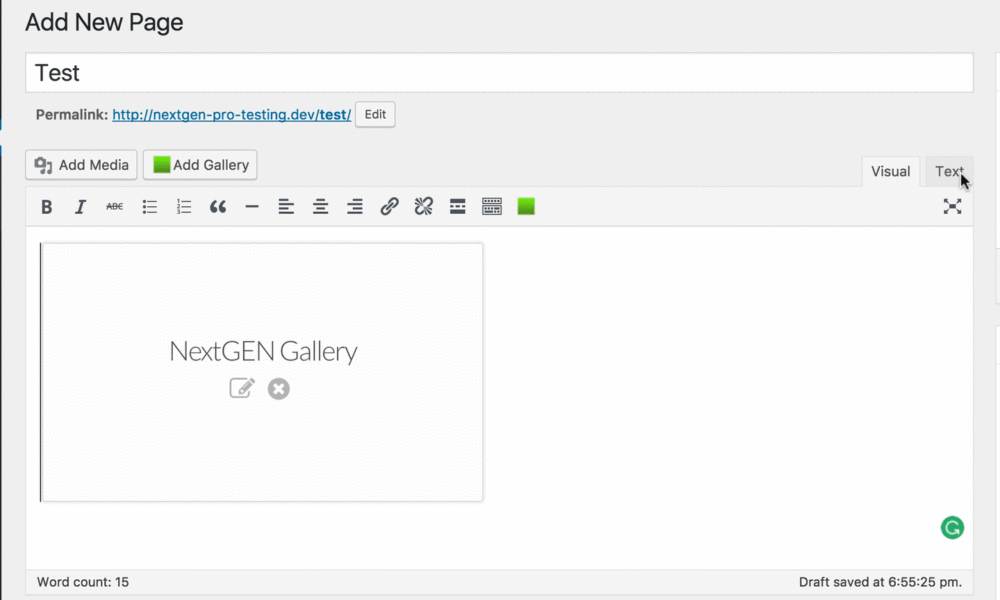The image size is (1000, 600).
Task: Switch to the Visual editor tab
Action: tap(890, 172)
